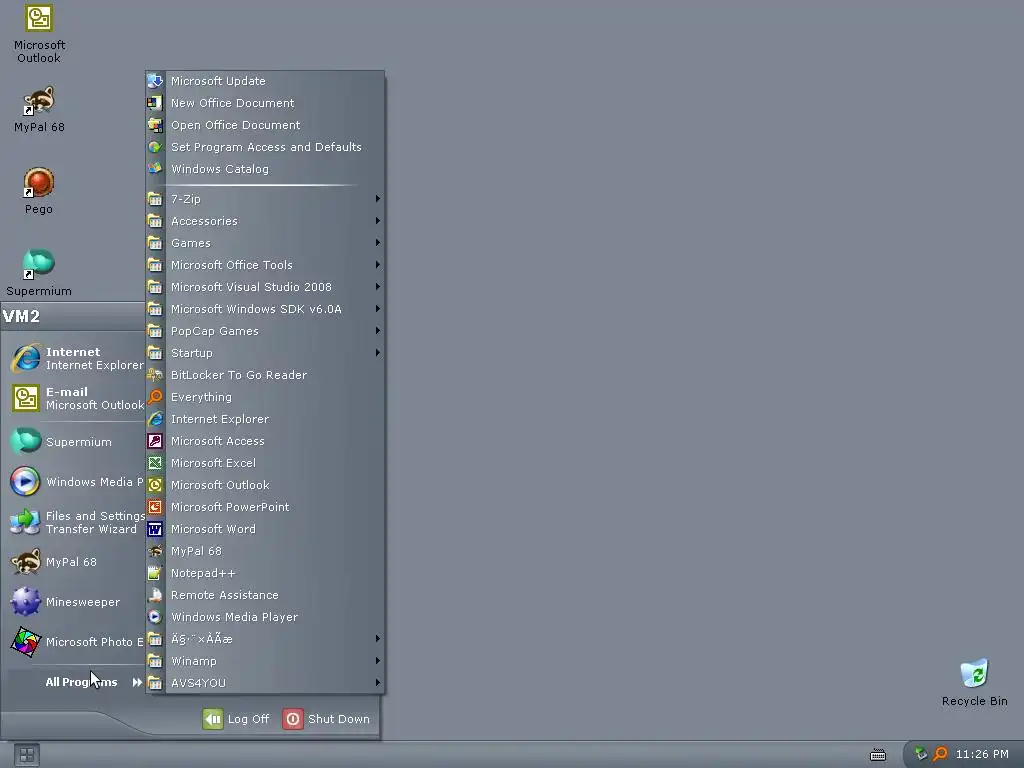Image resolution: width=1024 pixels, height=768 pixels.
Task: Click the Open Office Document icon
Action: [155, 125]
